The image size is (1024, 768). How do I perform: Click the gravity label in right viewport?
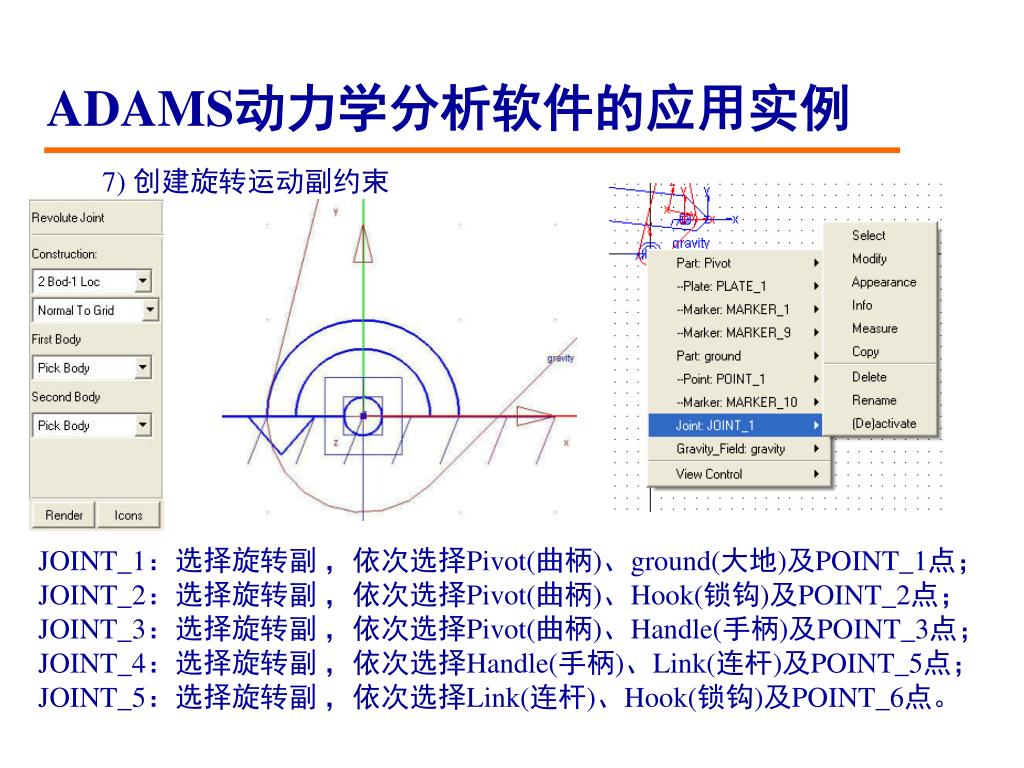(x=691, y=243)
